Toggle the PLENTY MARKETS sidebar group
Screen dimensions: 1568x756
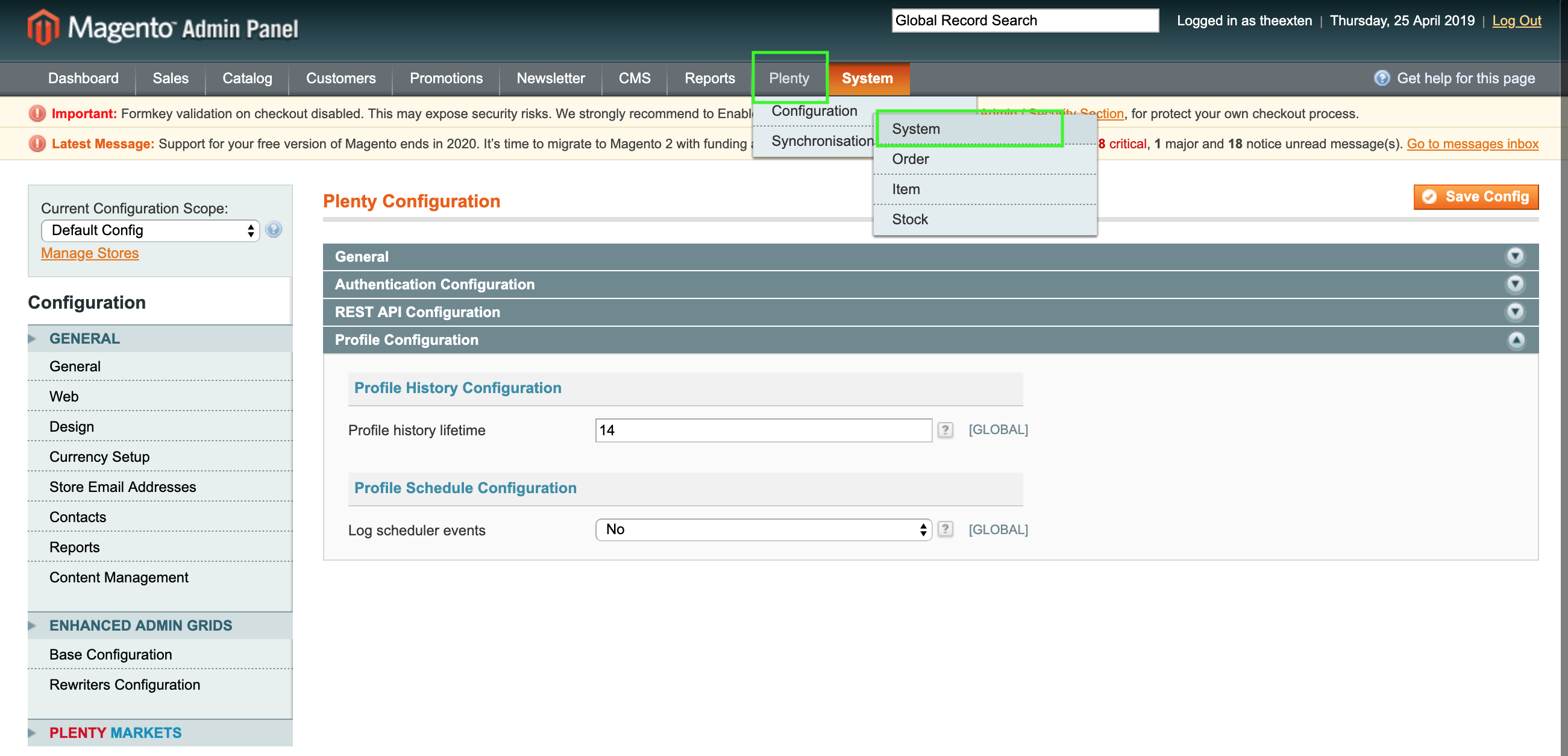click(160, 733)
